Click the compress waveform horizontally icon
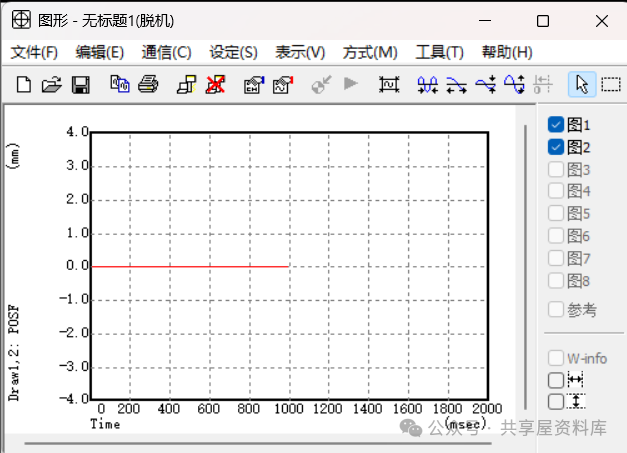 tap(427, 84)
